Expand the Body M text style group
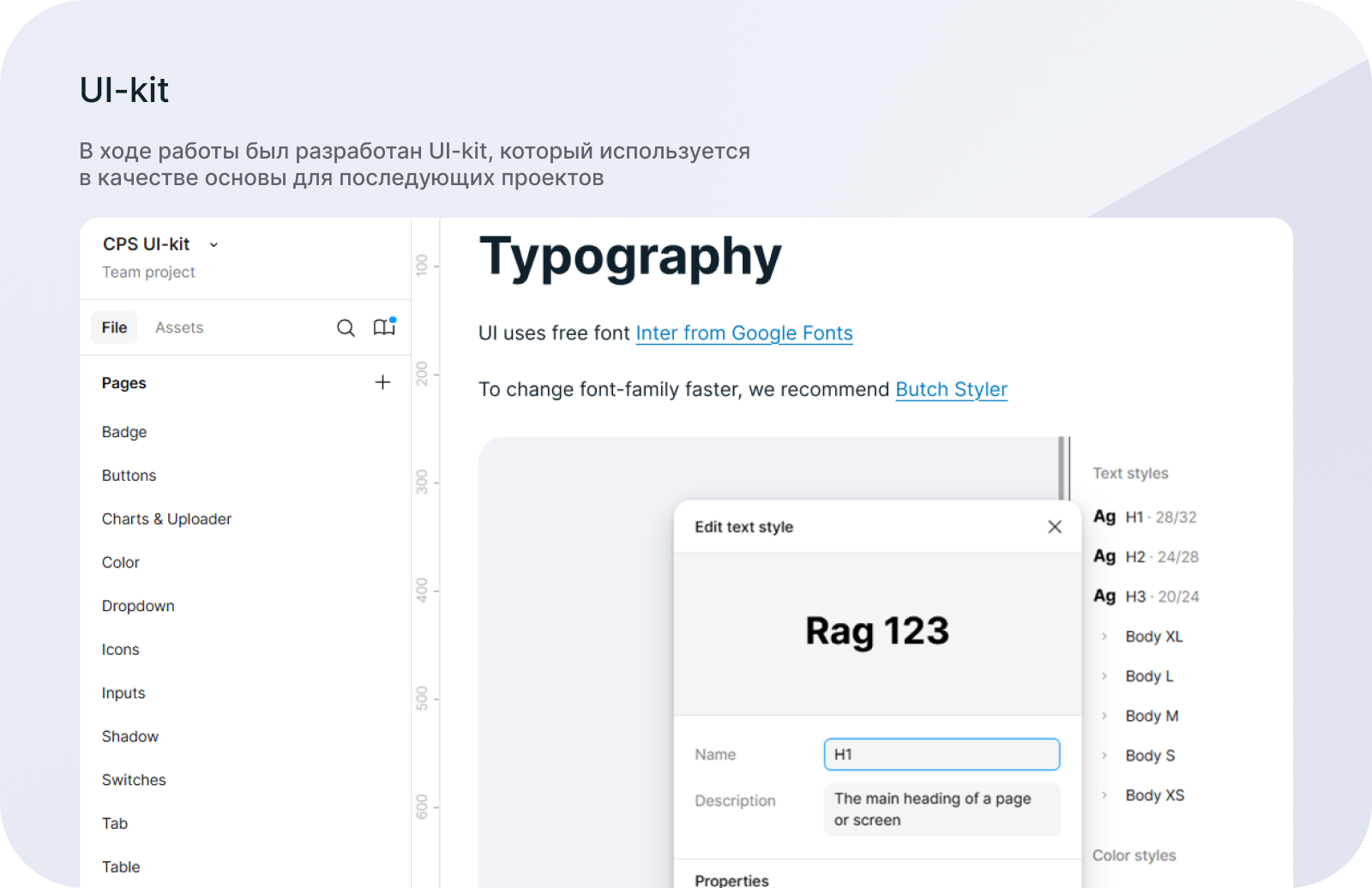The width and height of the screenshot is (1372, 888). pos(1104,716)
